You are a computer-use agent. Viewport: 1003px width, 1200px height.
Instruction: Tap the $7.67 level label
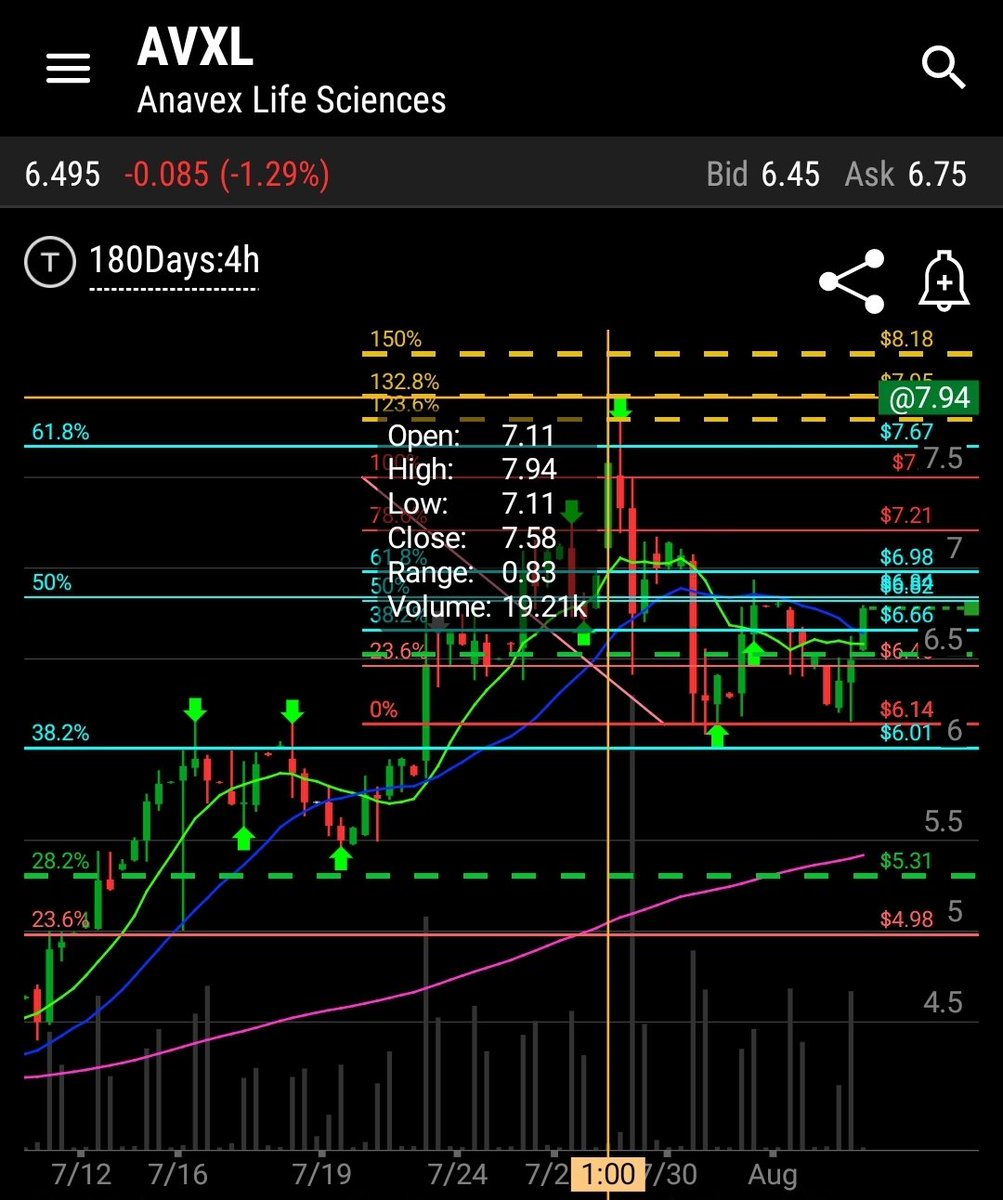click(907, 432)
